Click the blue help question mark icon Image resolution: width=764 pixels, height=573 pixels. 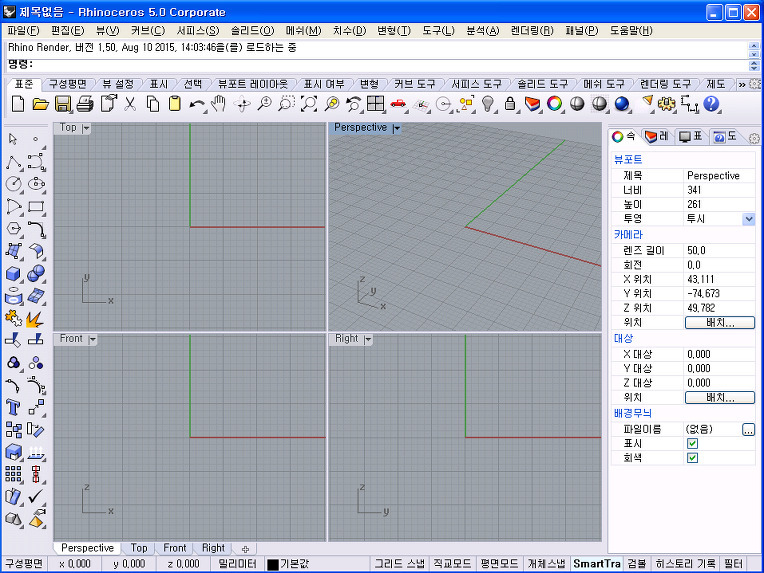click(712, 104)
